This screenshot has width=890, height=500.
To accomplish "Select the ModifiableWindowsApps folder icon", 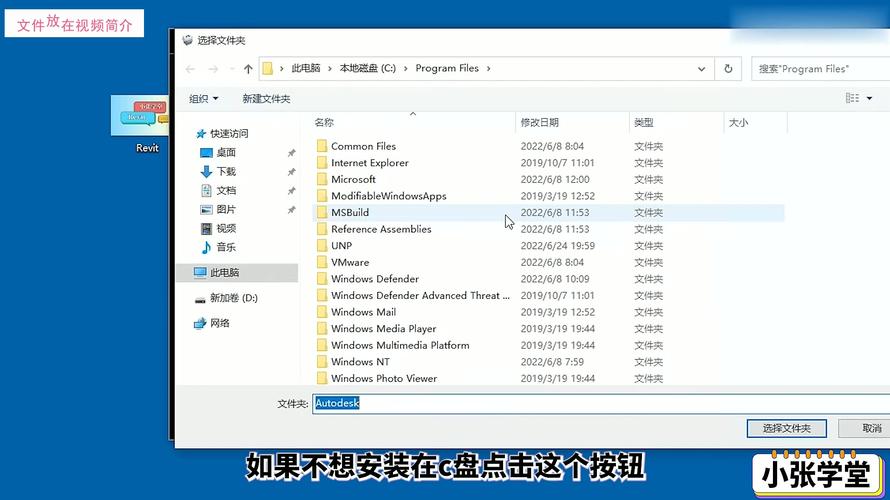I will [x=322, y=196].
